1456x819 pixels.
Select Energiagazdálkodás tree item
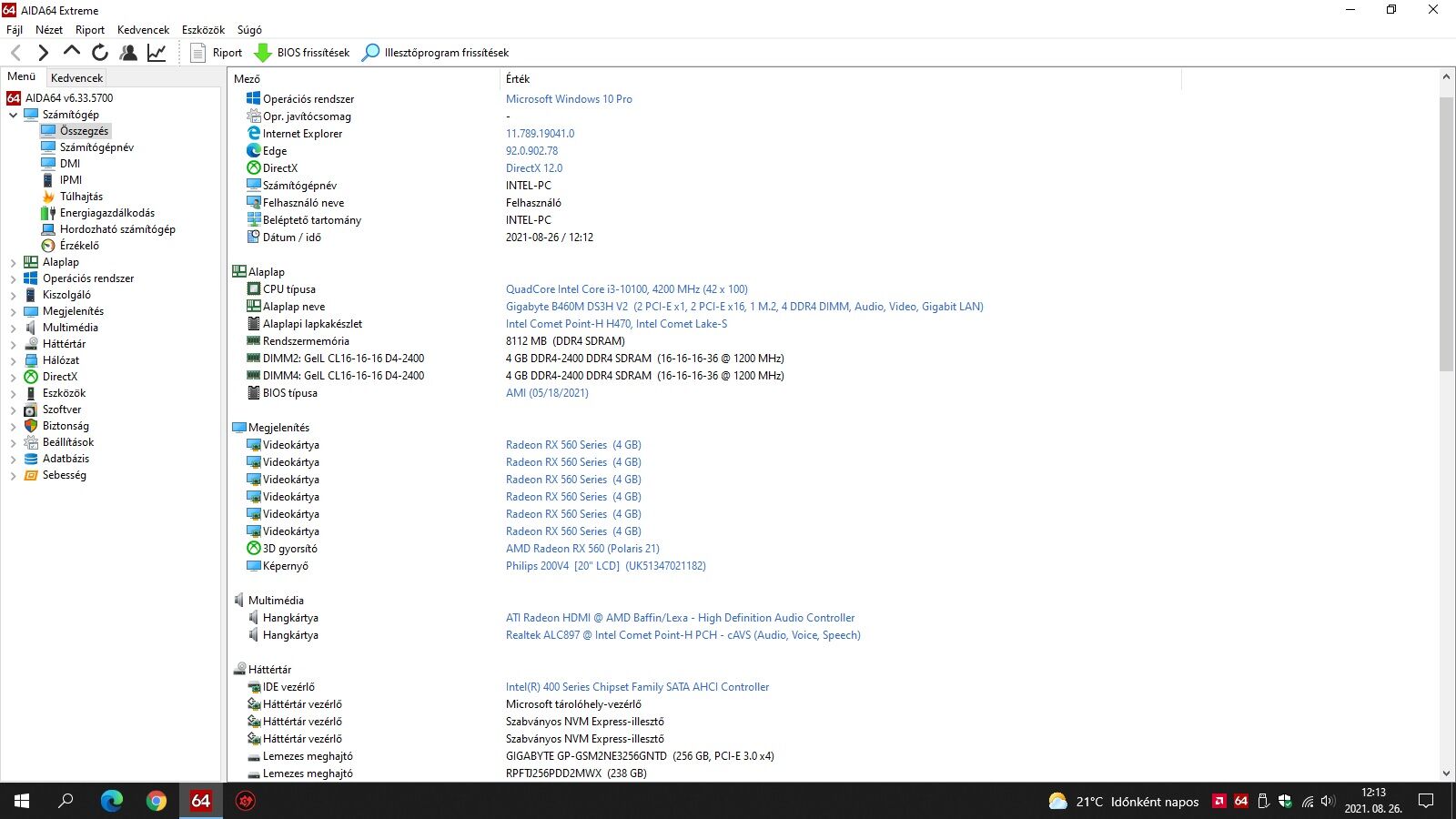[x=107, y=213]
